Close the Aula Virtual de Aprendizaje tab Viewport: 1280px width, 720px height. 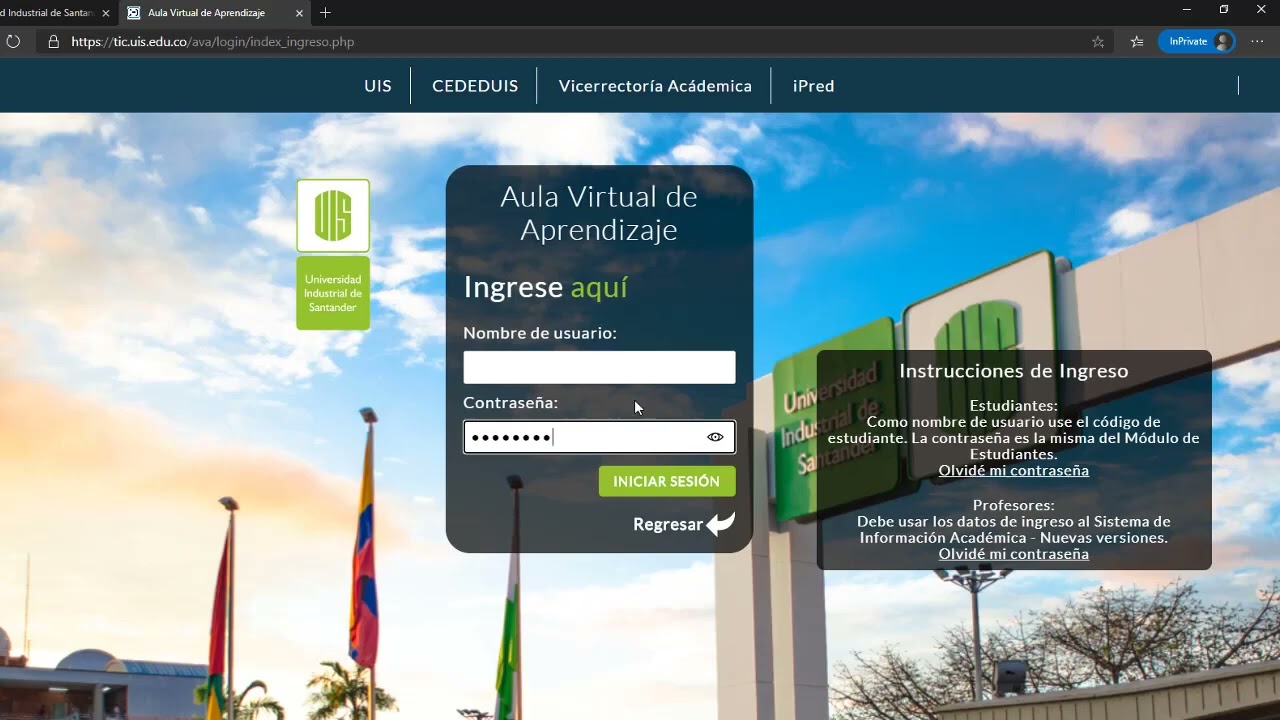click(x=299, y=13)
